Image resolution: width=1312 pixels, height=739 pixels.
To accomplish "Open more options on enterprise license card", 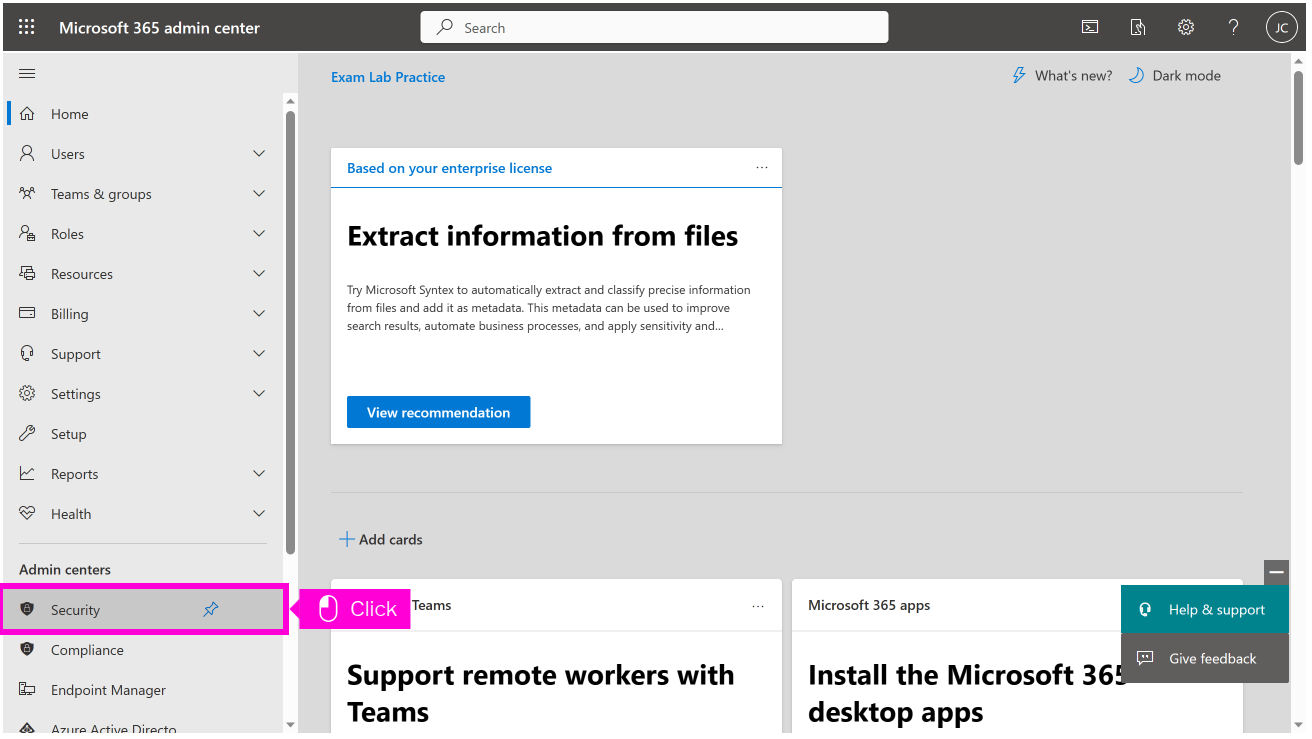I will [x=762, y=168].
